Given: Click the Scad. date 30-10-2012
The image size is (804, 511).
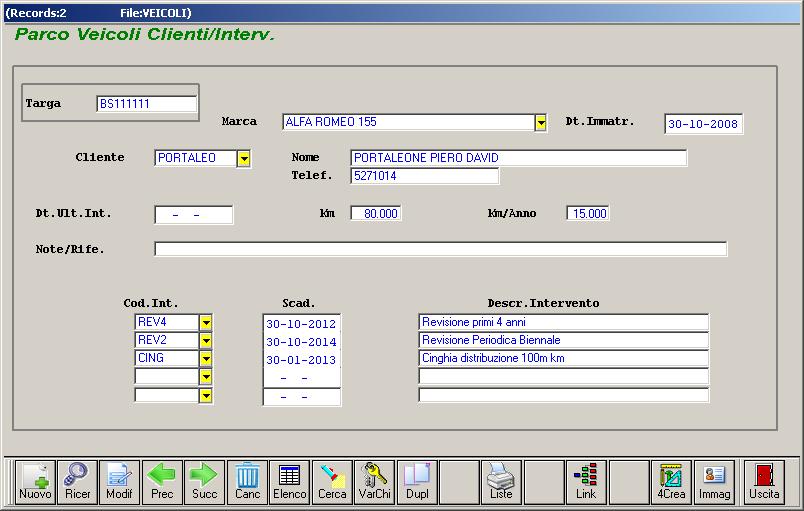Looking at the screenshot, I should (302, 324).
